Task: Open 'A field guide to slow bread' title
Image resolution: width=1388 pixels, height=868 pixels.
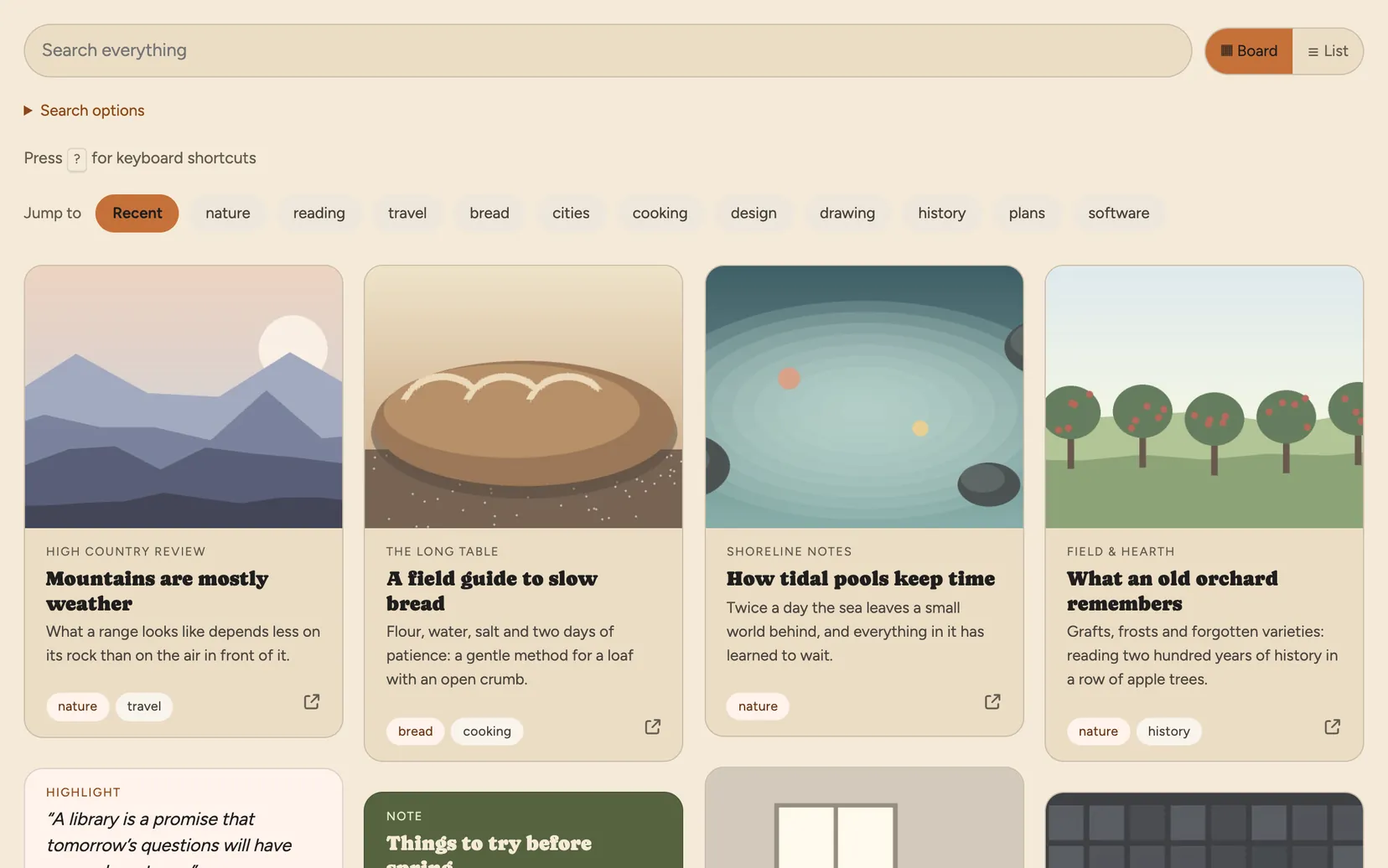Action: pos(492,591)
